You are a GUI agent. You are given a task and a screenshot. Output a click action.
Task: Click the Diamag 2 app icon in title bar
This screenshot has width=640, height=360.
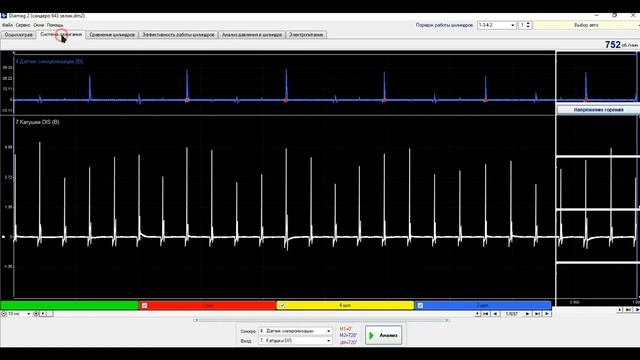click(4, 16)
